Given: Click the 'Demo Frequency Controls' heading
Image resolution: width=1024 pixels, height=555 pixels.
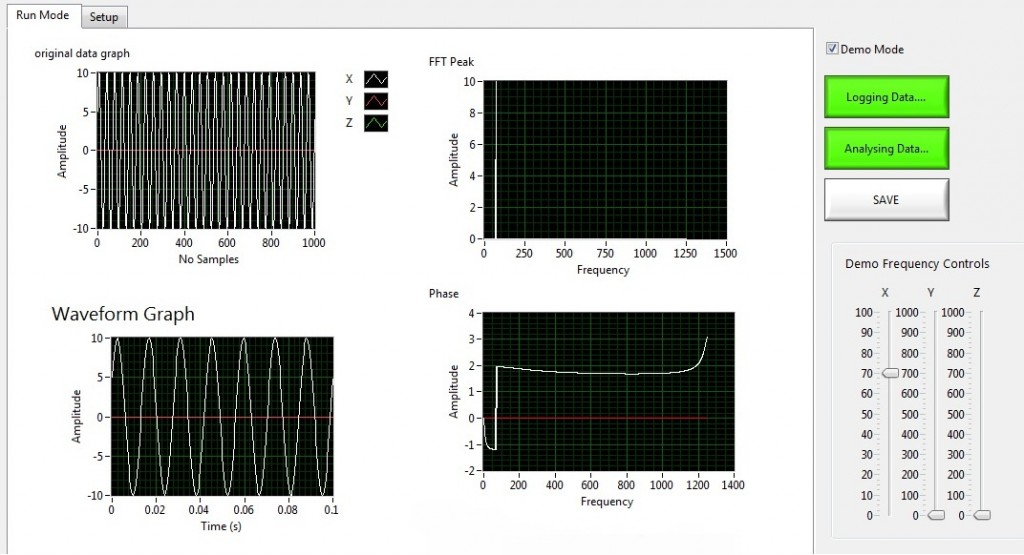Looking at the screenshot, I should (917, 264).
